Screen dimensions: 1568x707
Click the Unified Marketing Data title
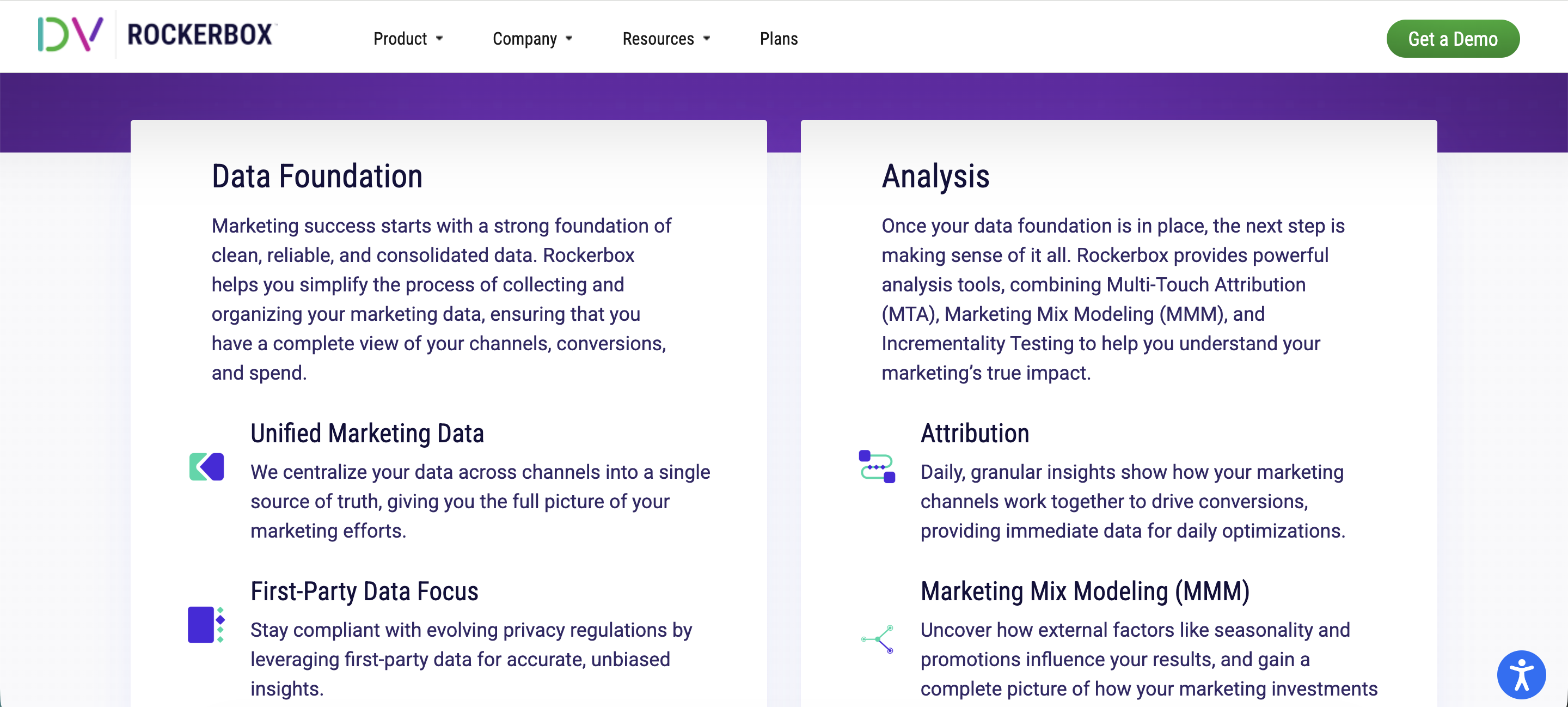367,434
